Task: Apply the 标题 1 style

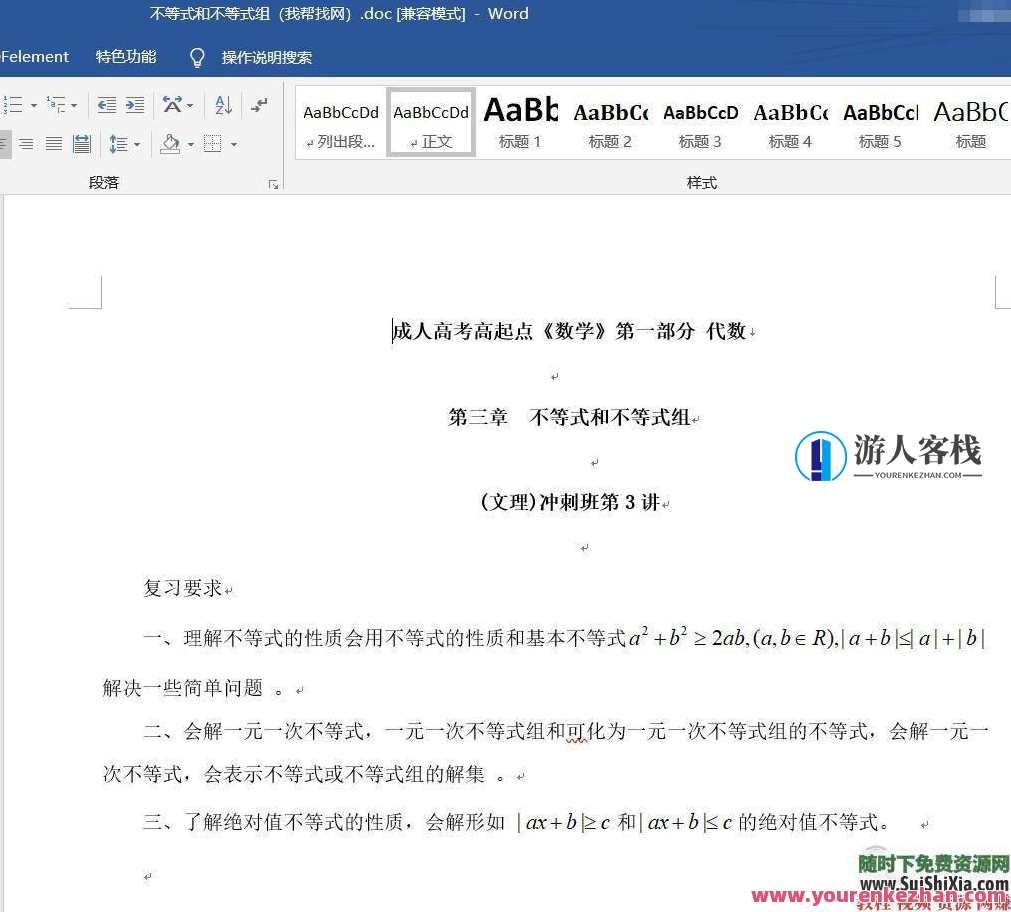Action: pos(519,122)
